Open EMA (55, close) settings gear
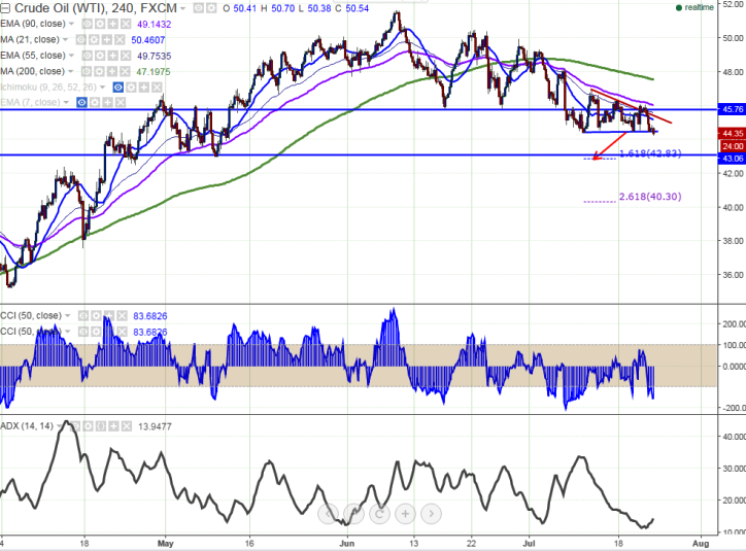The width and height of the screenshot is (746, 551). (100, 56)
